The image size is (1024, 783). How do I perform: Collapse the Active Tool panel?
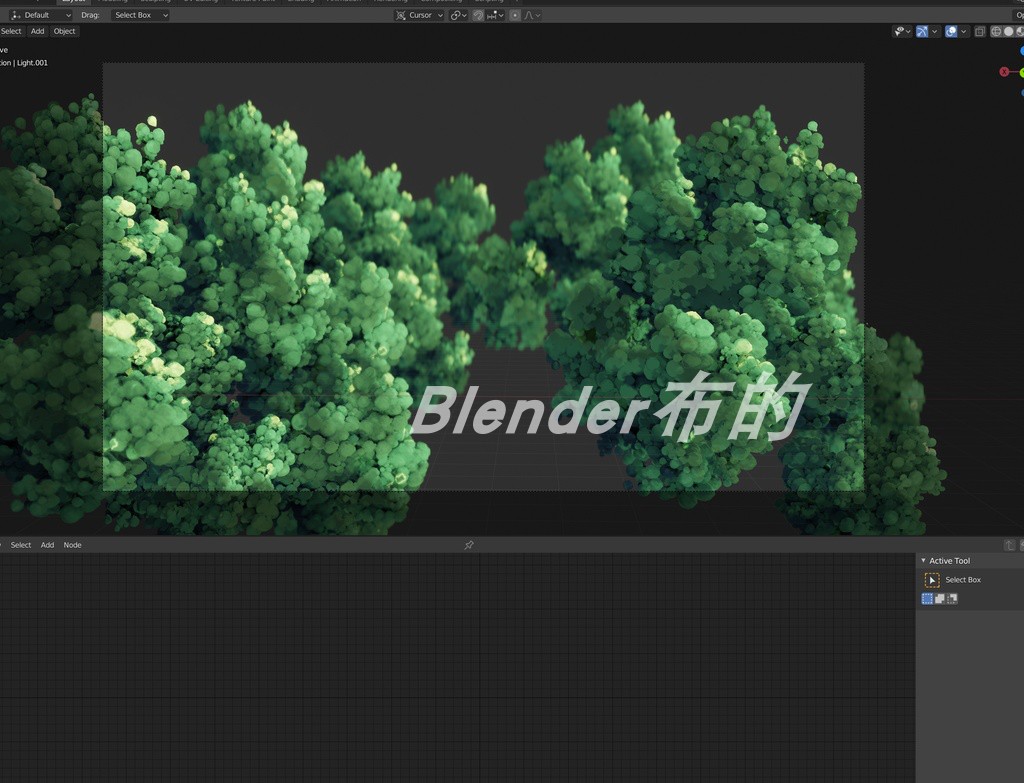tap(923, 560)
